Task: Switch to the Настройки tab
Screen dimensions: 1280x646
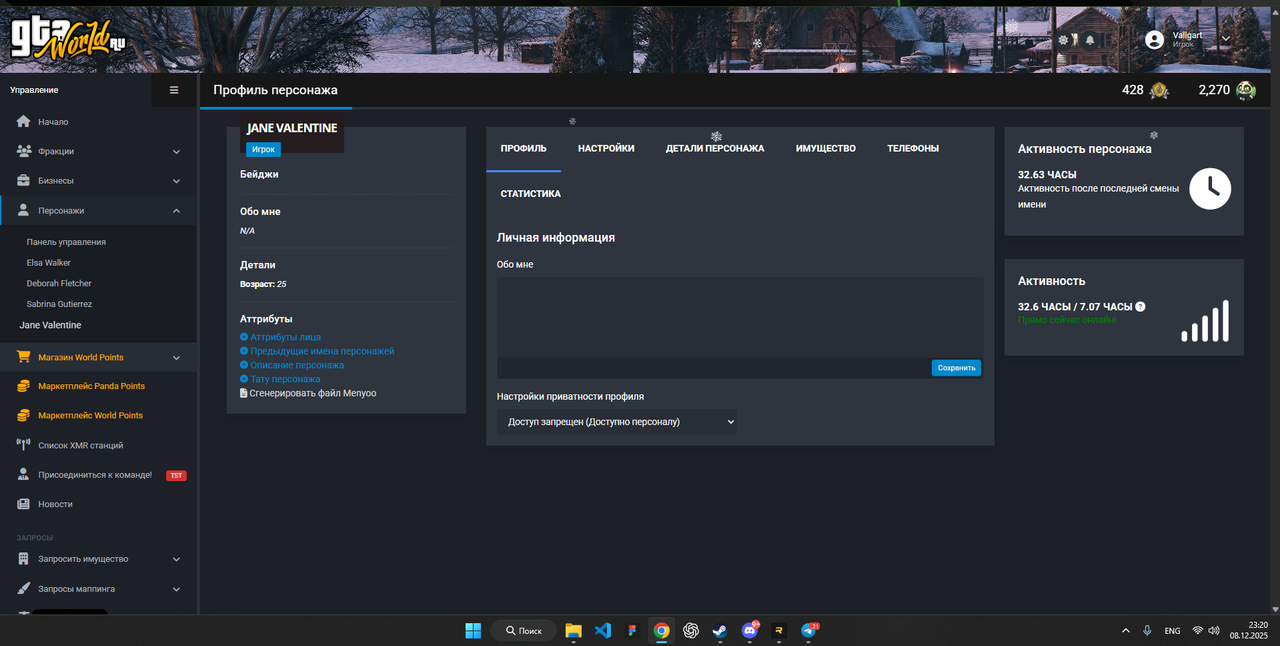Action: 606,148
